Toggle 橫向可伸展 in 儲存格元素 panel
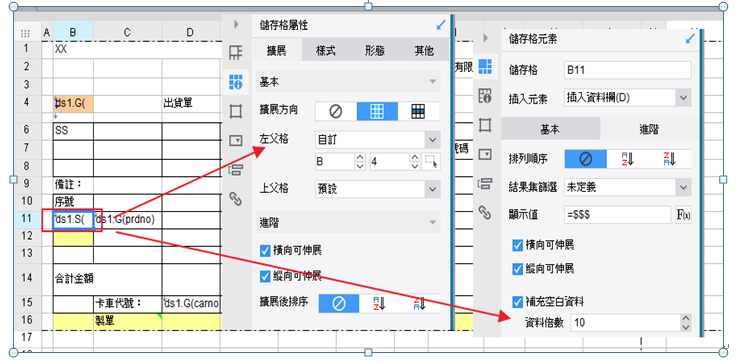Viewport: 743px width, 362px height. pos(517,245)
